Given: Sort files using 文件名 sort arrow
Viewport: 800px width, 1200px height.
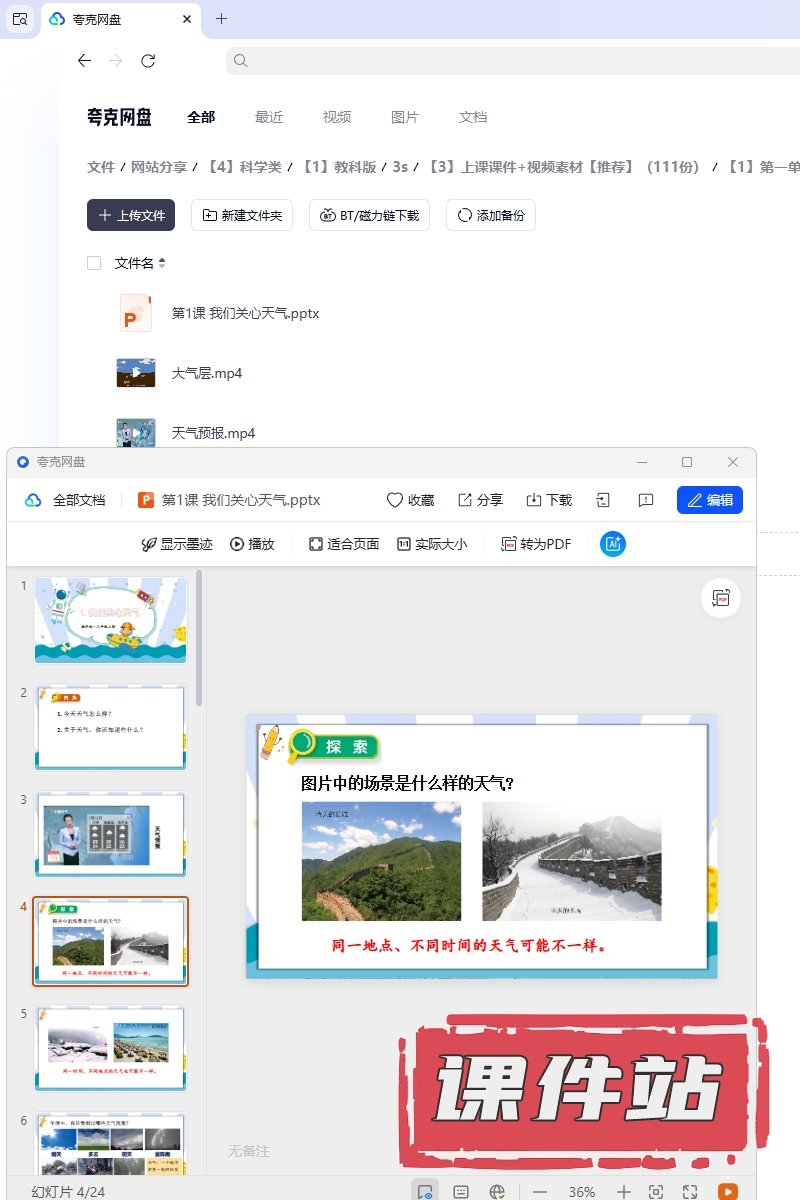Looking at the screenshot, I should point(162,263).
